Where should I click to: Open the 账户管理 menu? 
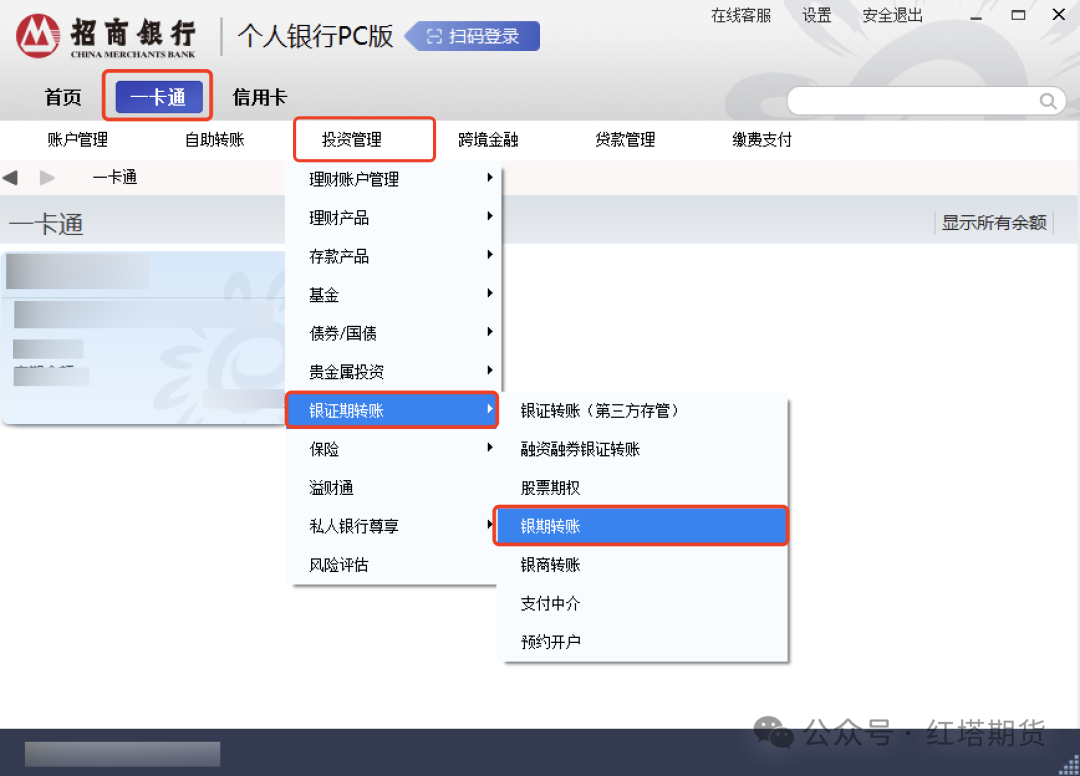point(77,140)
